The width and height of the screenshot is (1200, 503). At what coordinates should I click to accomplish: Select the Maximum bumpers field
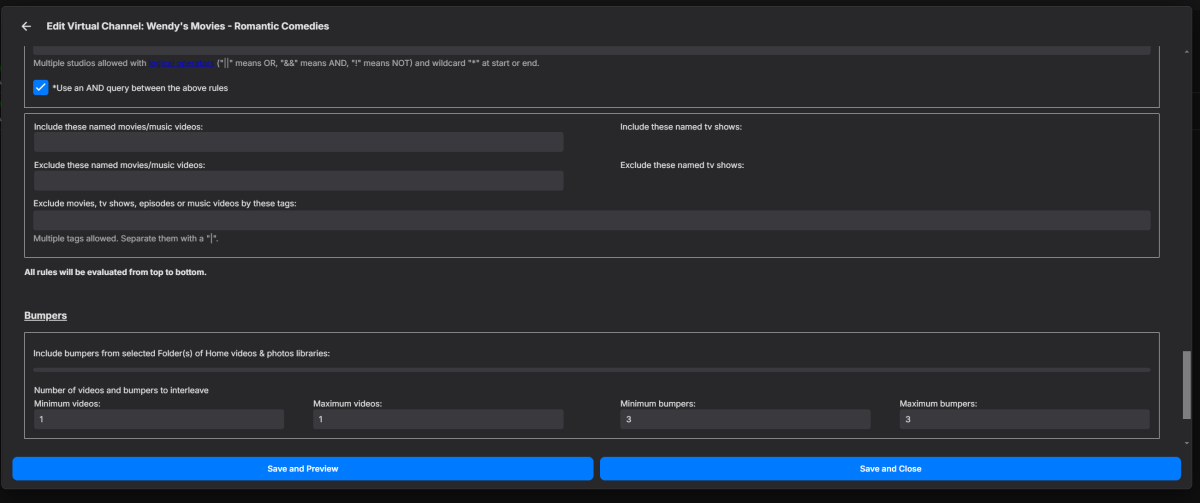(1025, 420)
